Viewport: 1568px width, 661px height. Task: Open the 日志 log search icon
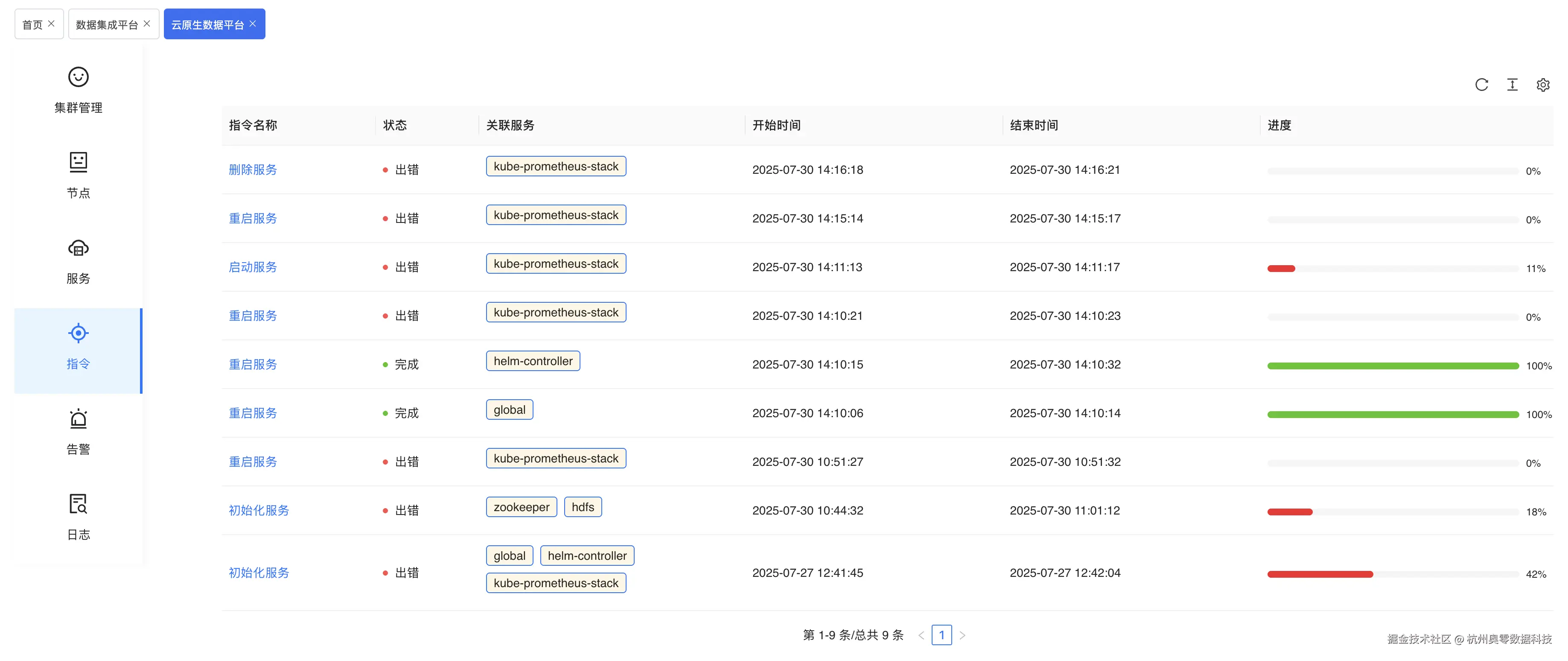click(x=78, y=504)
